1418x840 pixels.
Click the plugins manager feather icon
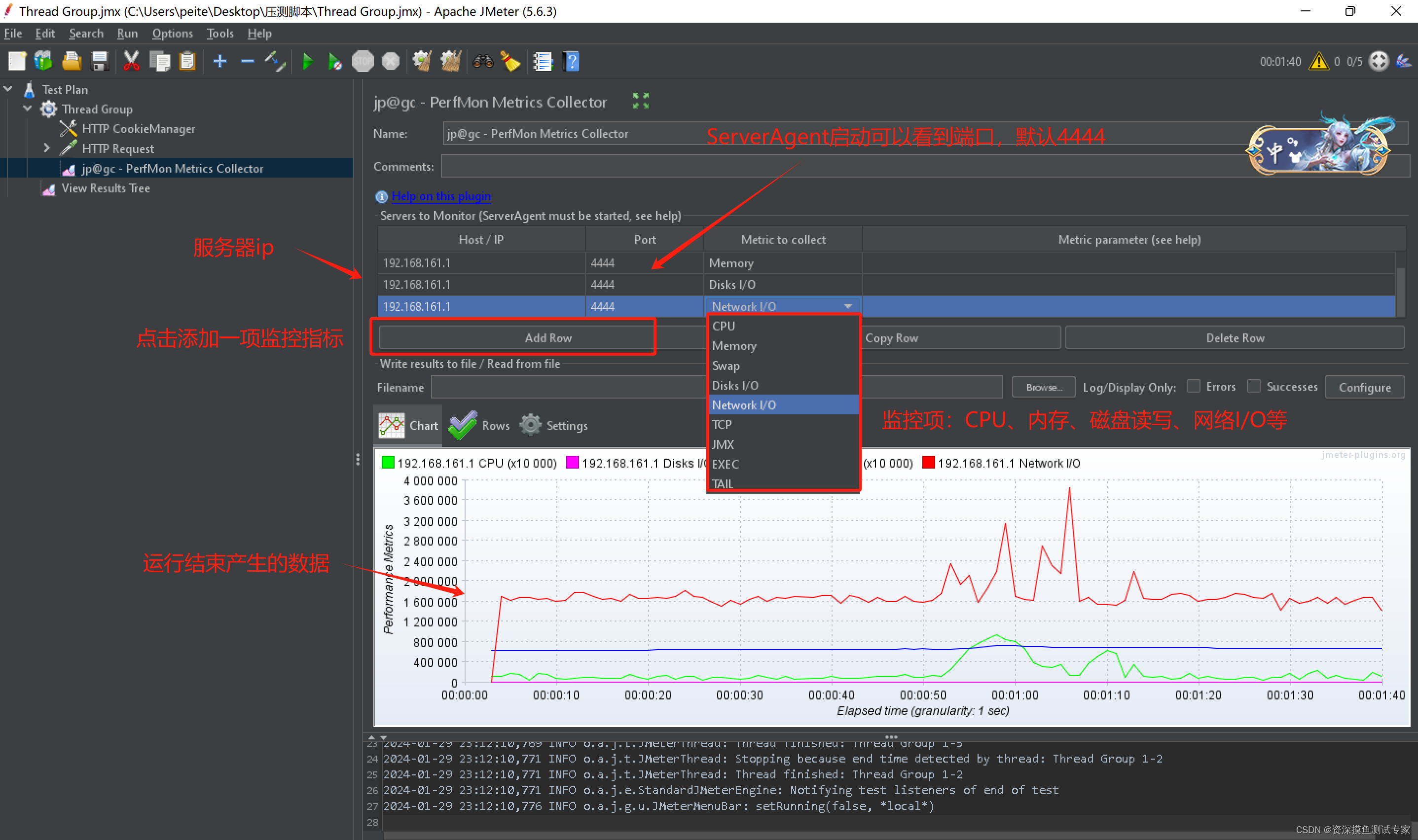tap(1403, 61)
